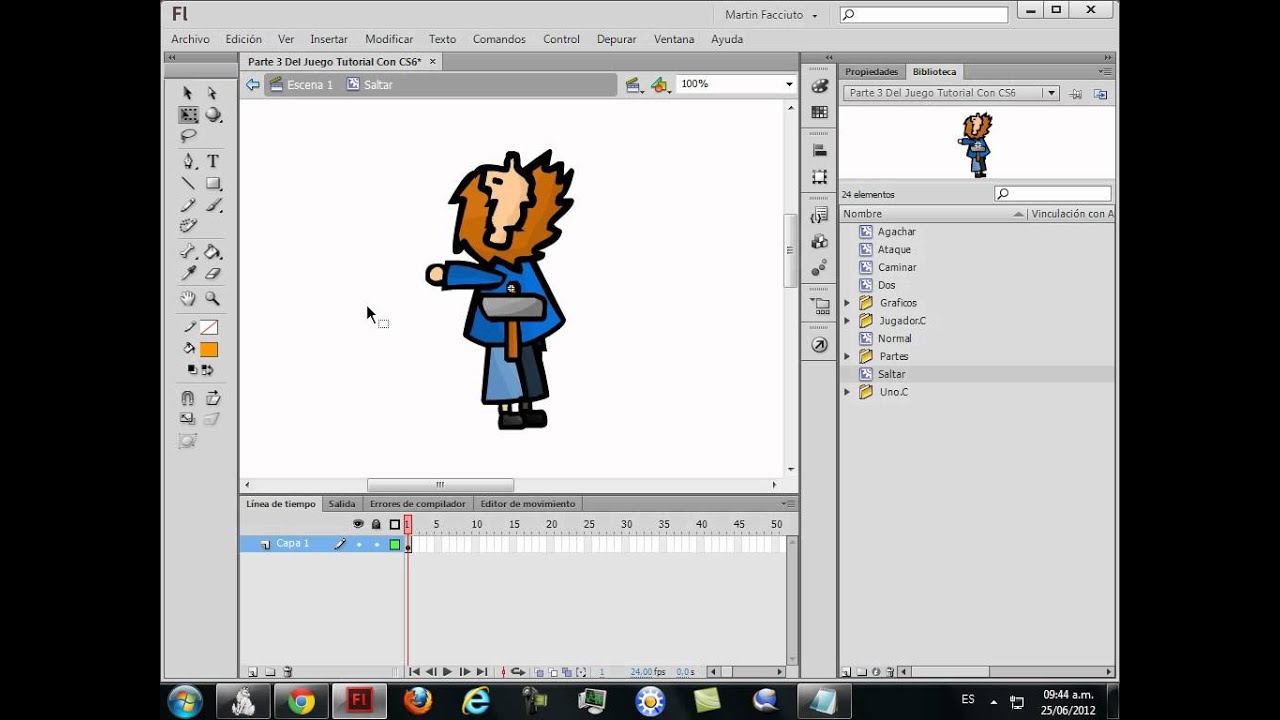Image resolution: width=1280 pixels, height=720 pixels.
Task: Toggle outline view for all layers
Action: 394,524
